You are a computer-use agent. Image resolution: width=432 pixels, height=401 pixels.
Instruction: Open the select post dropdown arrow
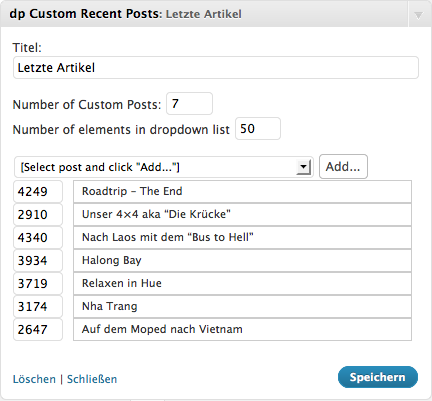point(304,167)
